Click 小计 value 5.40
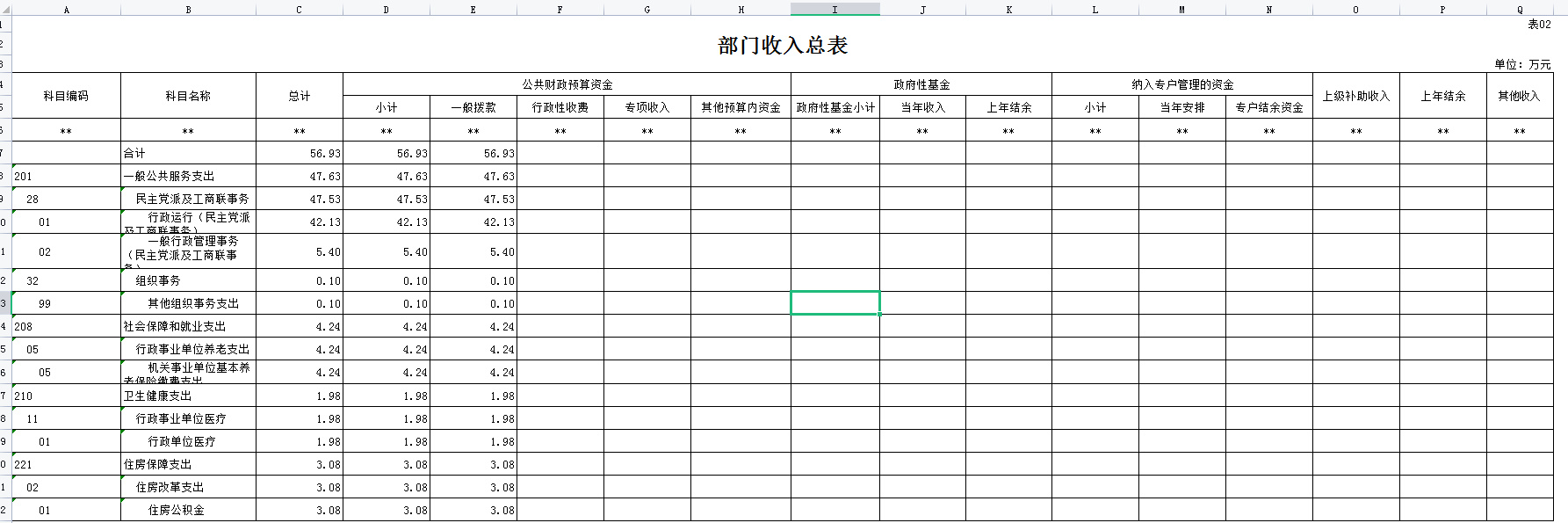1568x523 pixels. pos(387,251)
